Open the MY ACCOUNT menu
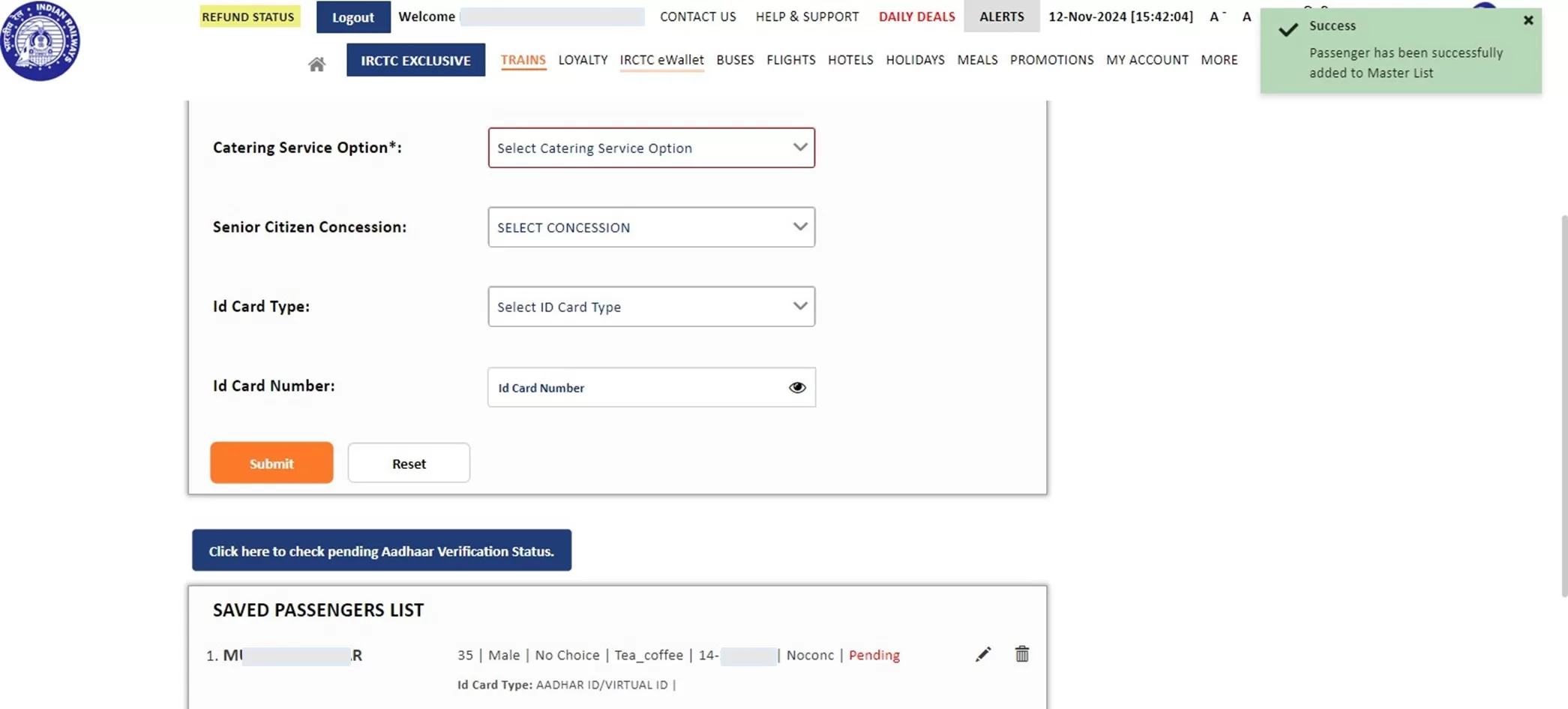1568x709 pixels. (1147, 60)
